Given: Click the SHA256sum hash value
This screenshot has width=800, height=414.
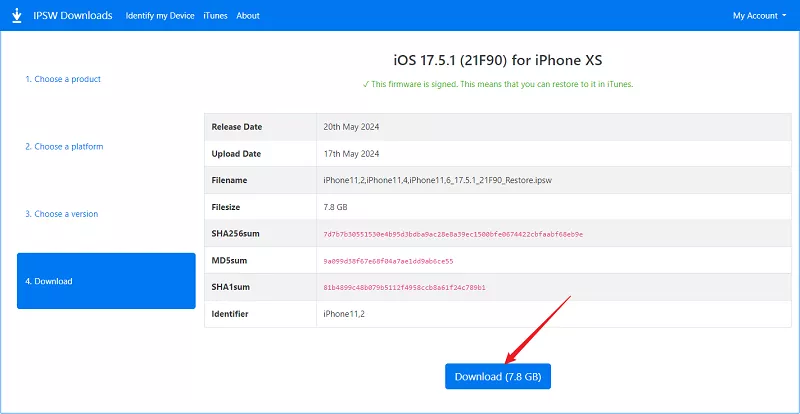Looking at the screenshot, I should tap(453, 234).
